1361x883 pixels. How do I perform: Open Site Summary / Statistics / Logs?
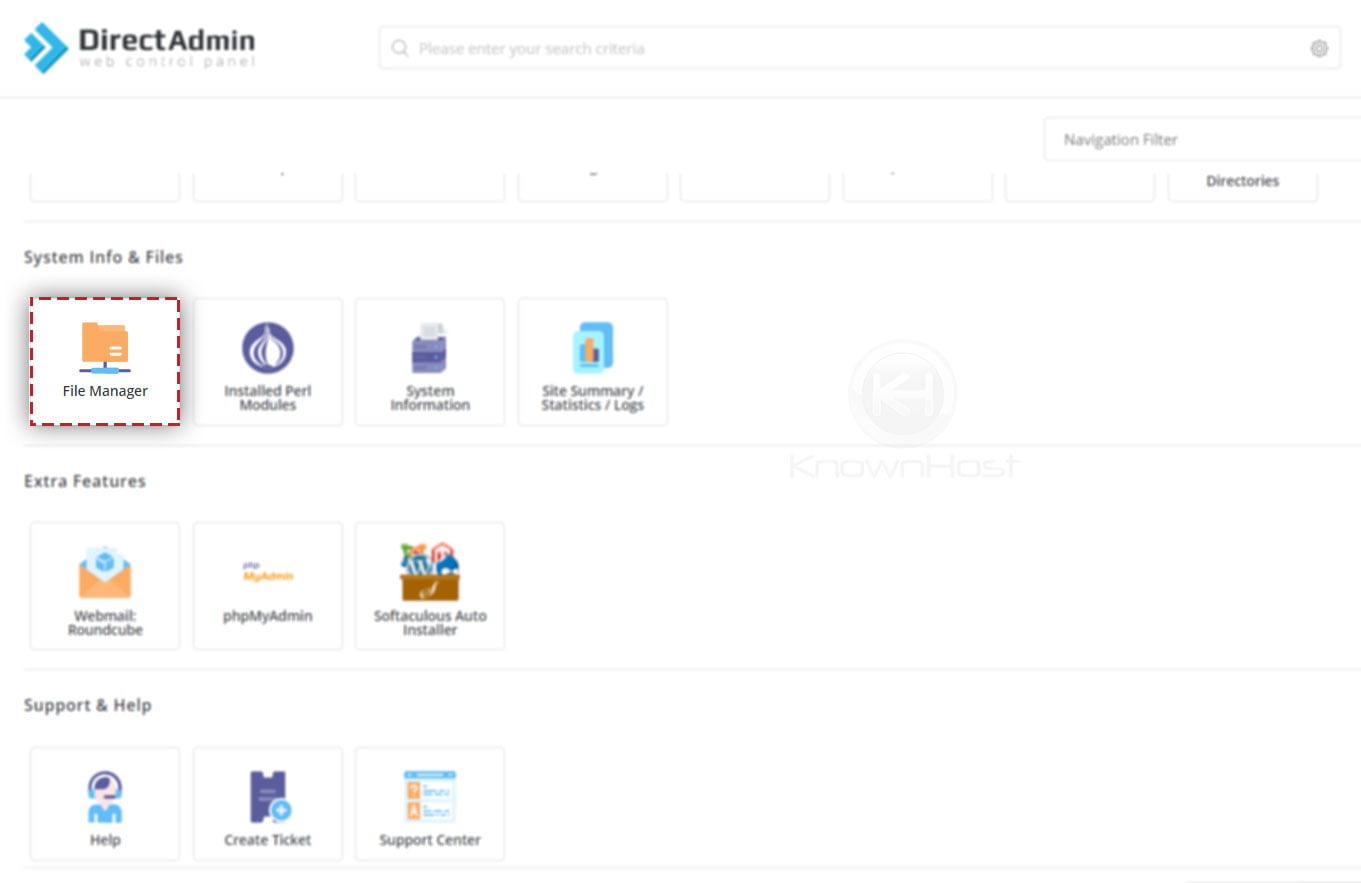tap(592, 361)
